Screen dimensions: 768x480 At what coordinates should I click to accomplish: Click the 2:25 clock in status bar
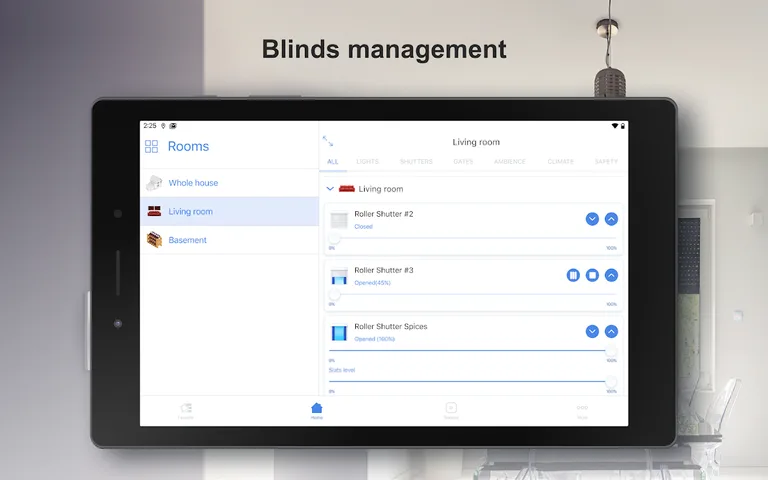coord(150,126)
